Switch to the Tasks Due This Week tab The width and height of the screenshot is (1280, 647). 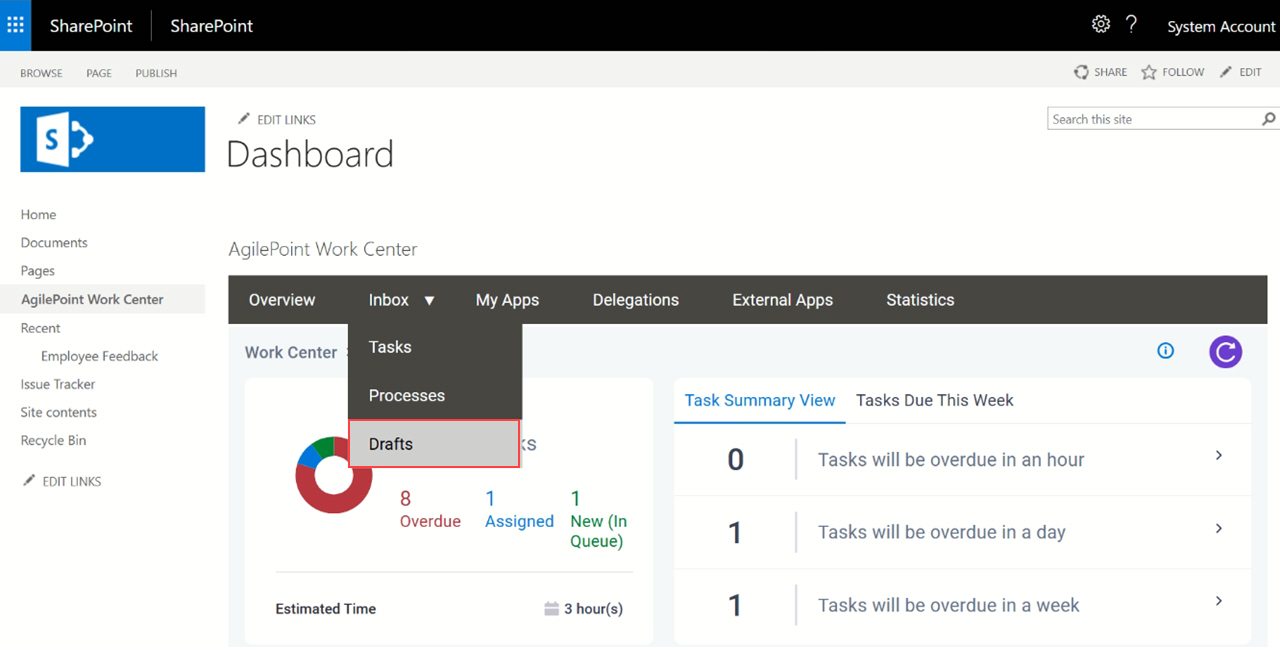coord(935,400)
